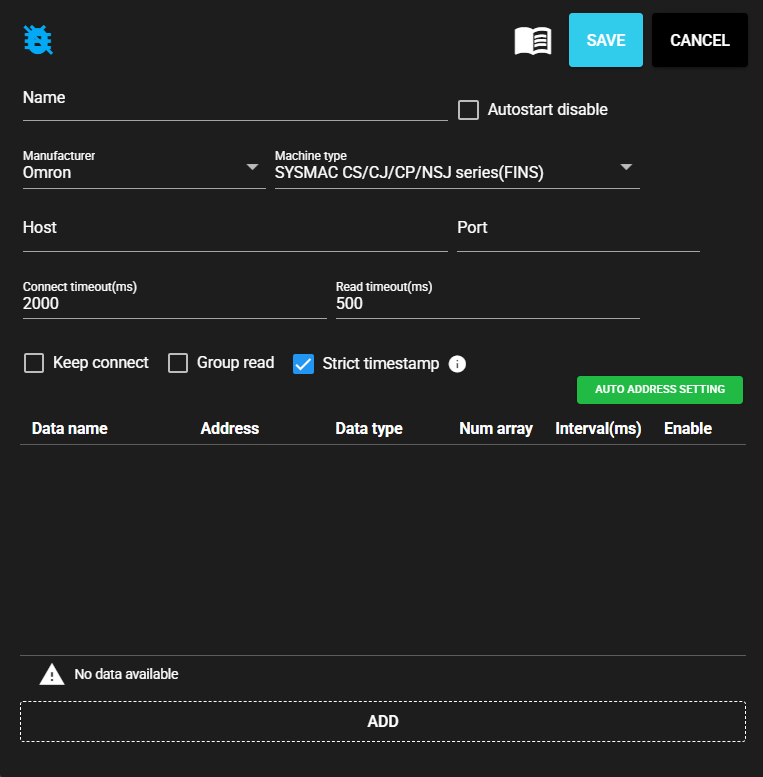Edit the Connect timeout value 2000

(x=174, y=303)
